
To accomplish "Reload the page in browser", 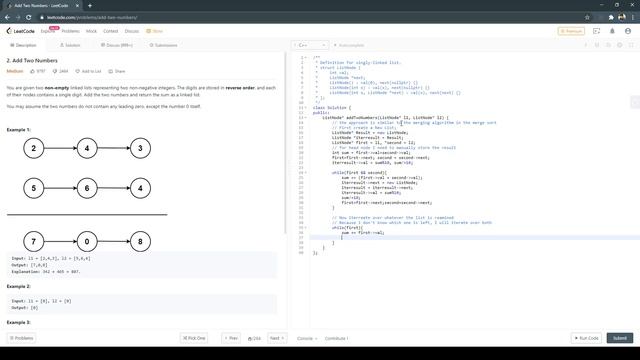I will 29,17.
